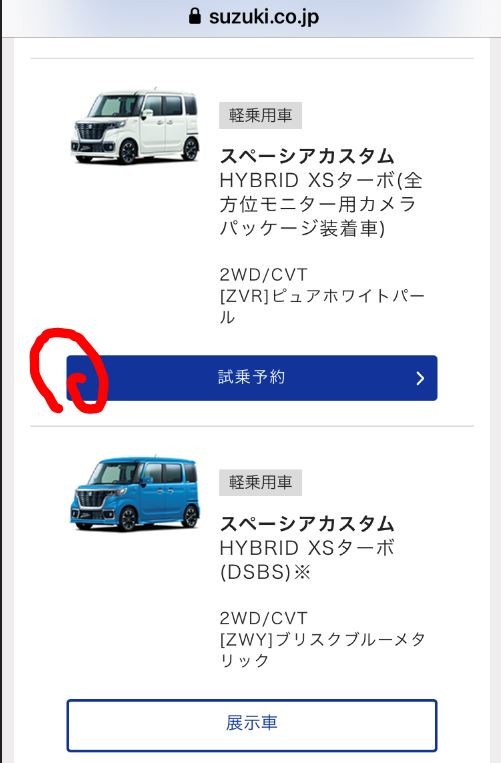Select the second 軽乗用車 tag near blue car

pyautogui.click(x=260, y=482)
